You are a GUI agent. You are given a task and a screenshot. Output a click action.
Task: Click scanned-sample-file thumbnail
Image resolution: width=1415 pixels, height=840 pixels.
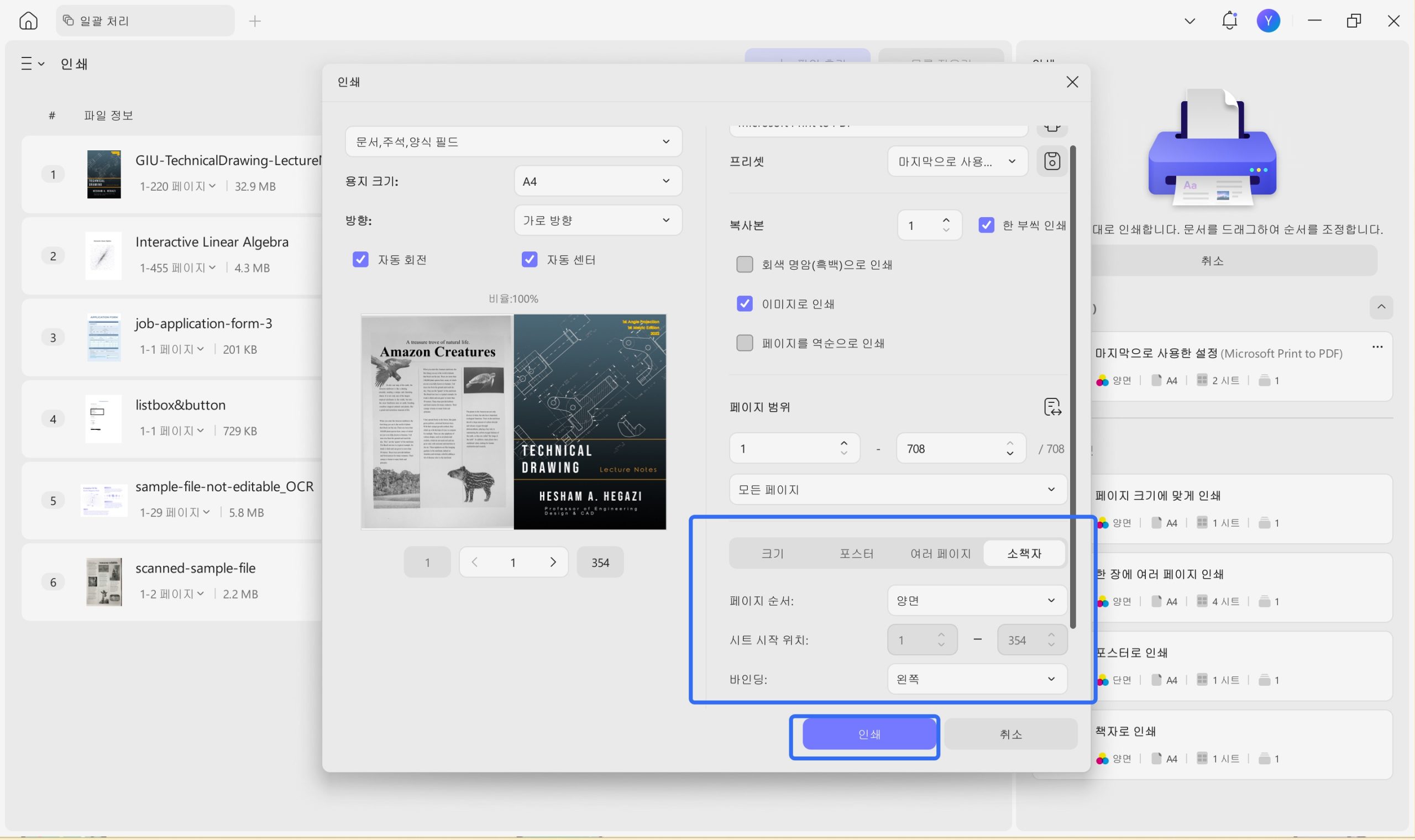(x=103, y=582)
